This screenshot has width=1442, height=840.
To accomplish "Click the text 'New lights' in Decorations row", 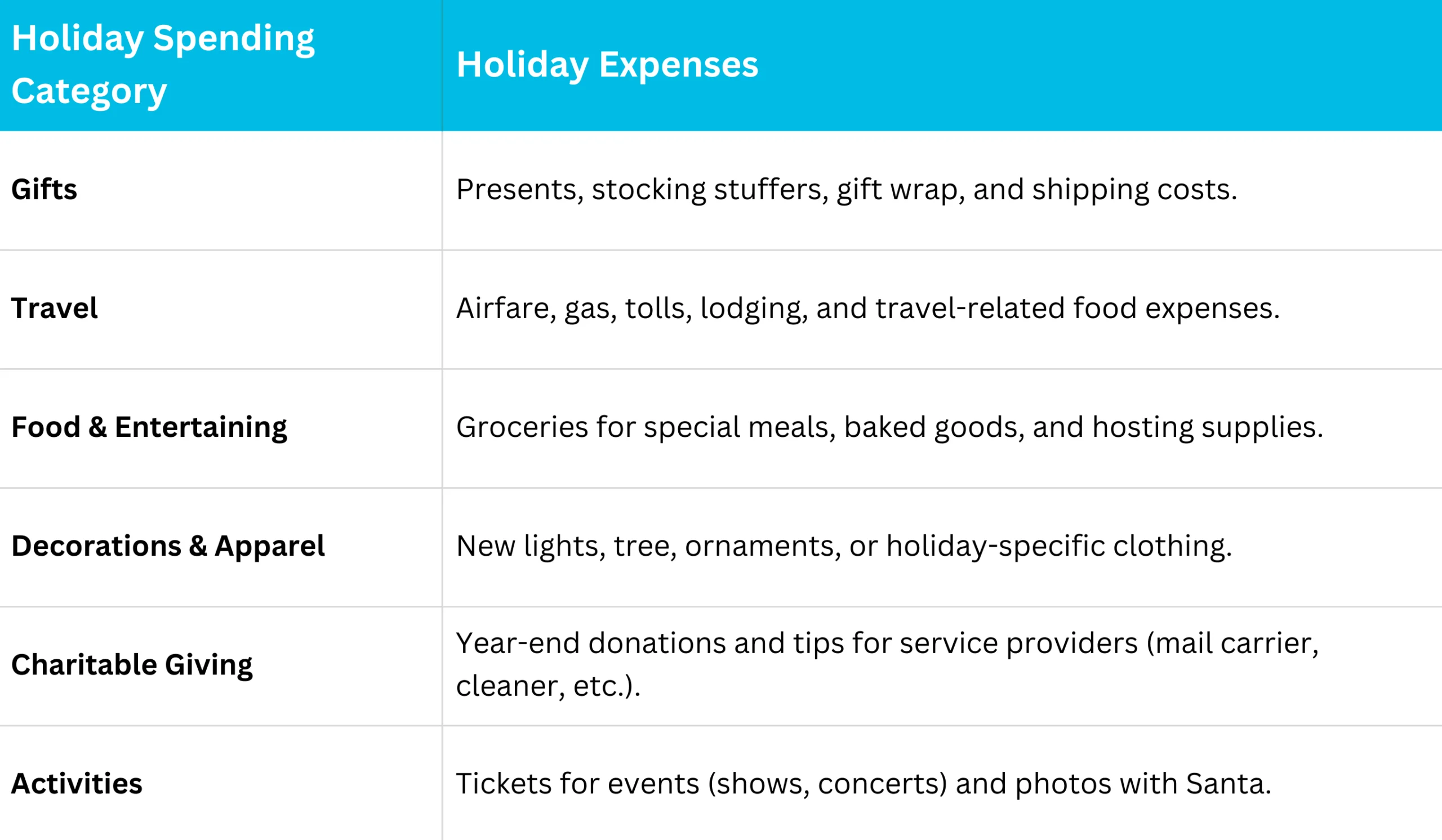I will pos(531,546).
